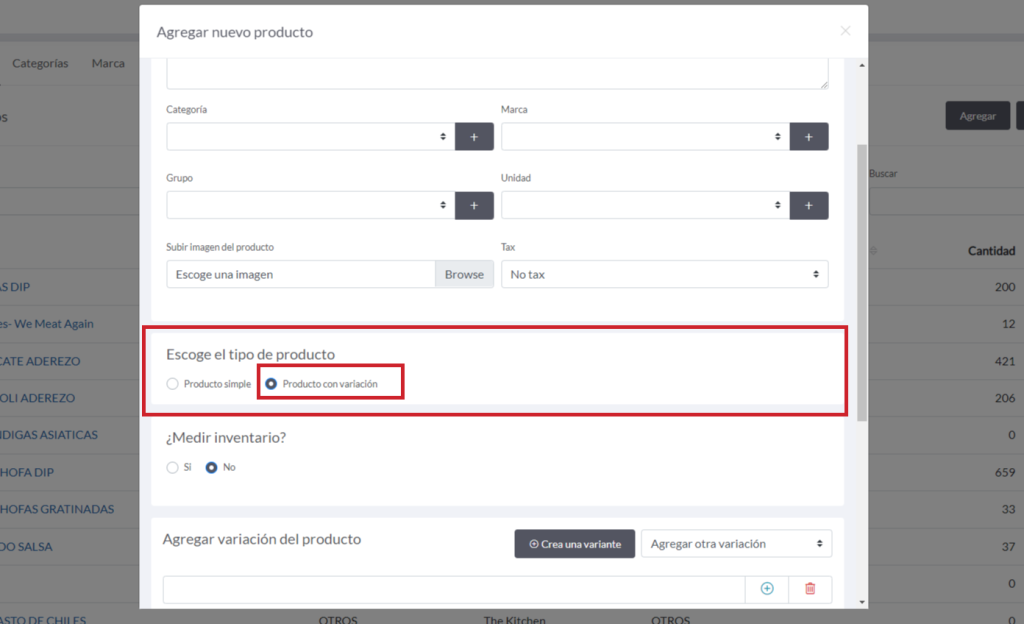Open the Agregar otra variación dropdown
The height and width of the screenshot is (624, 1024).
(735, 544)
